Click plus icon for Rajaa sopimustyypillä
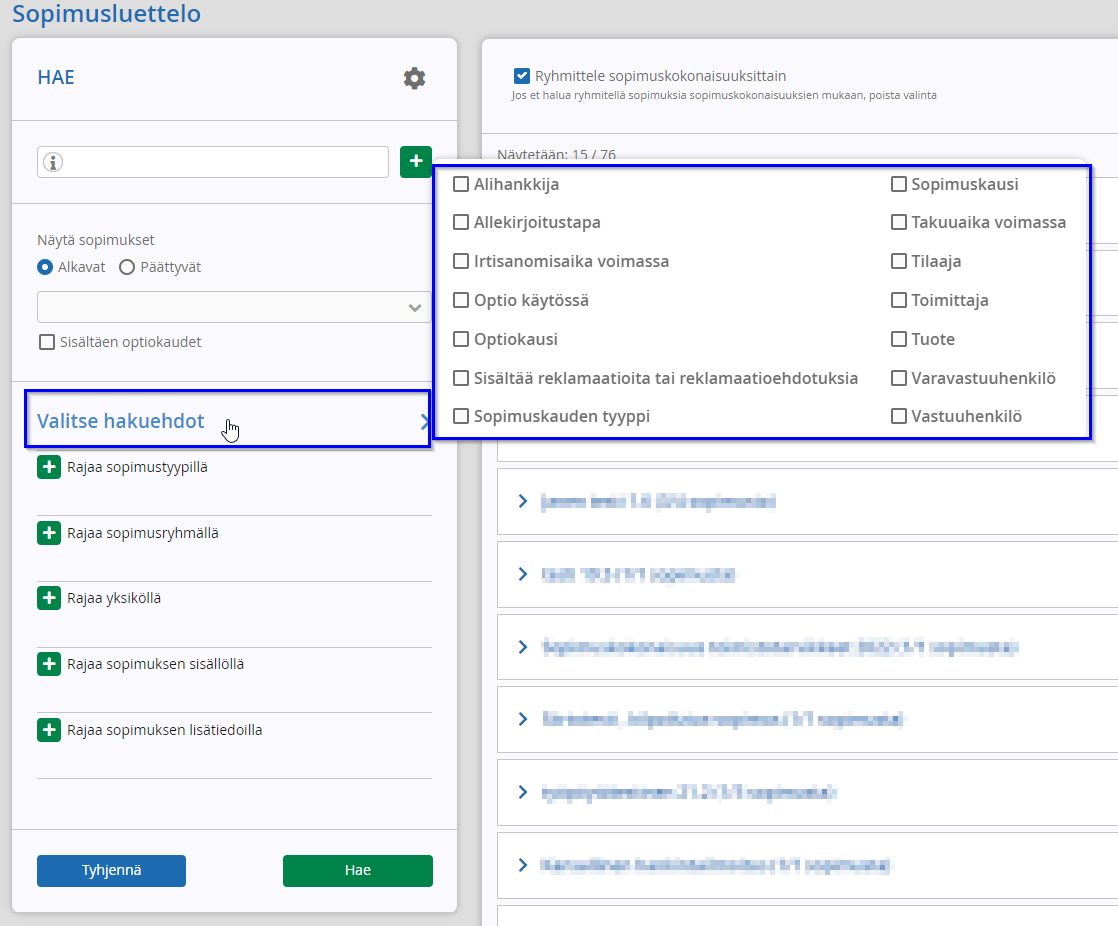This screenshot has height=926, width=1118. 48,468
